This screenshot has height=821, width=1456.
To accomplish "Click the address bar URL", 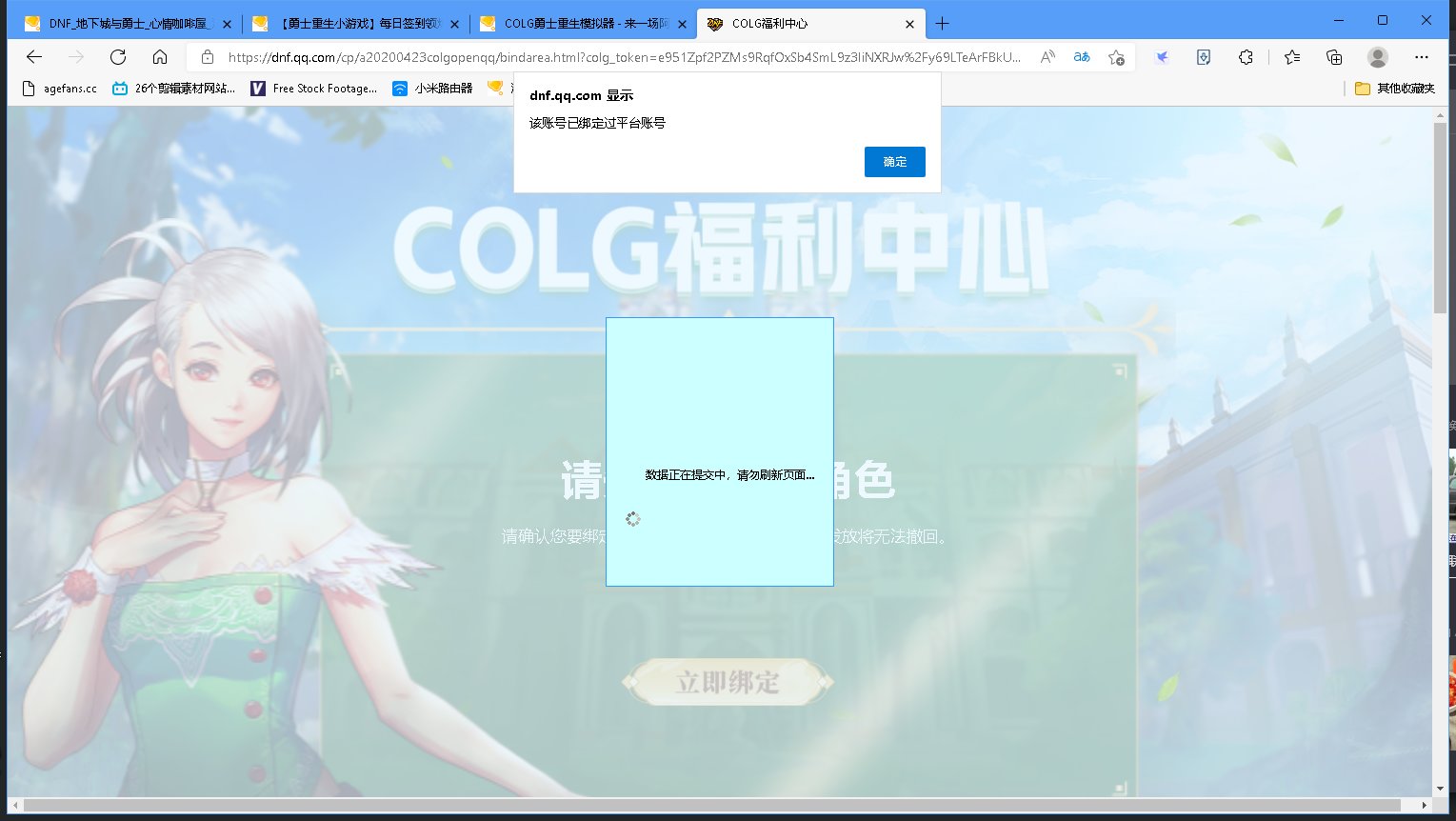I will click(624, 57).
